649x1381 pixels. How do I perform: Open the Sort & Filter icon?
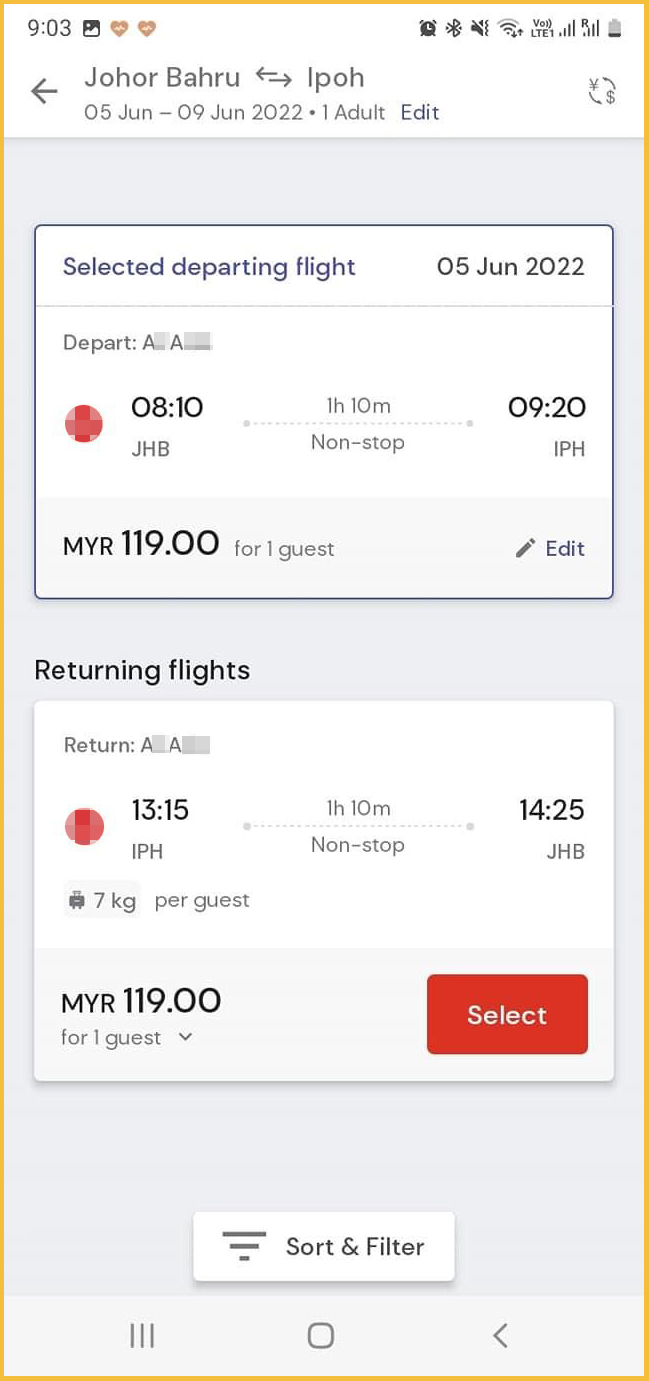(x=244, y=1246)
